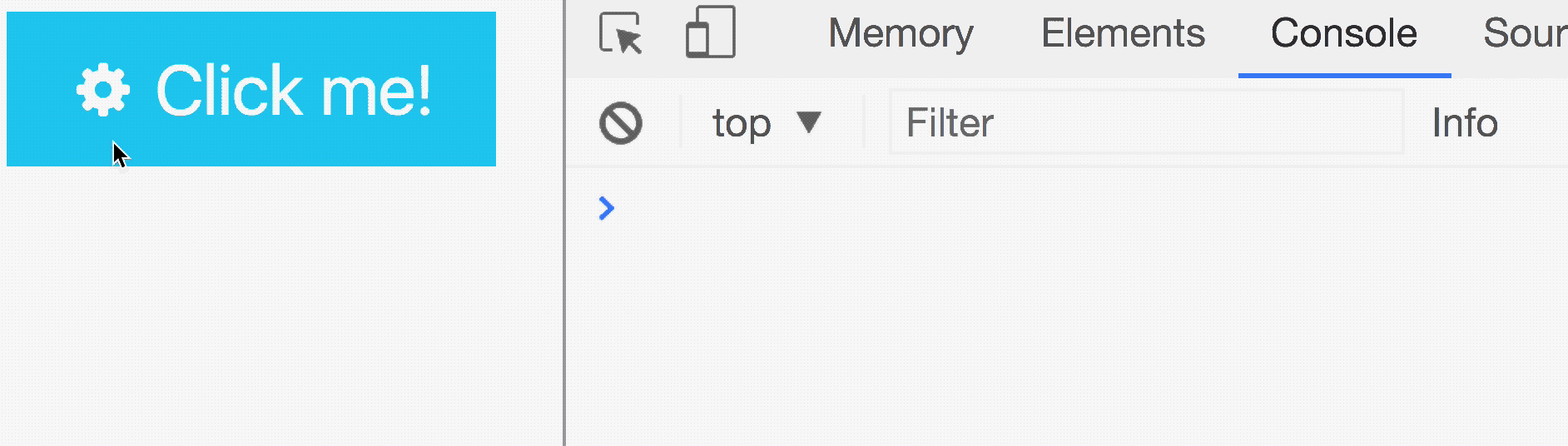The image size is (1568, 446).
Task: Click the blue underline beneath the Console tab
Action: pos(1344,76)
